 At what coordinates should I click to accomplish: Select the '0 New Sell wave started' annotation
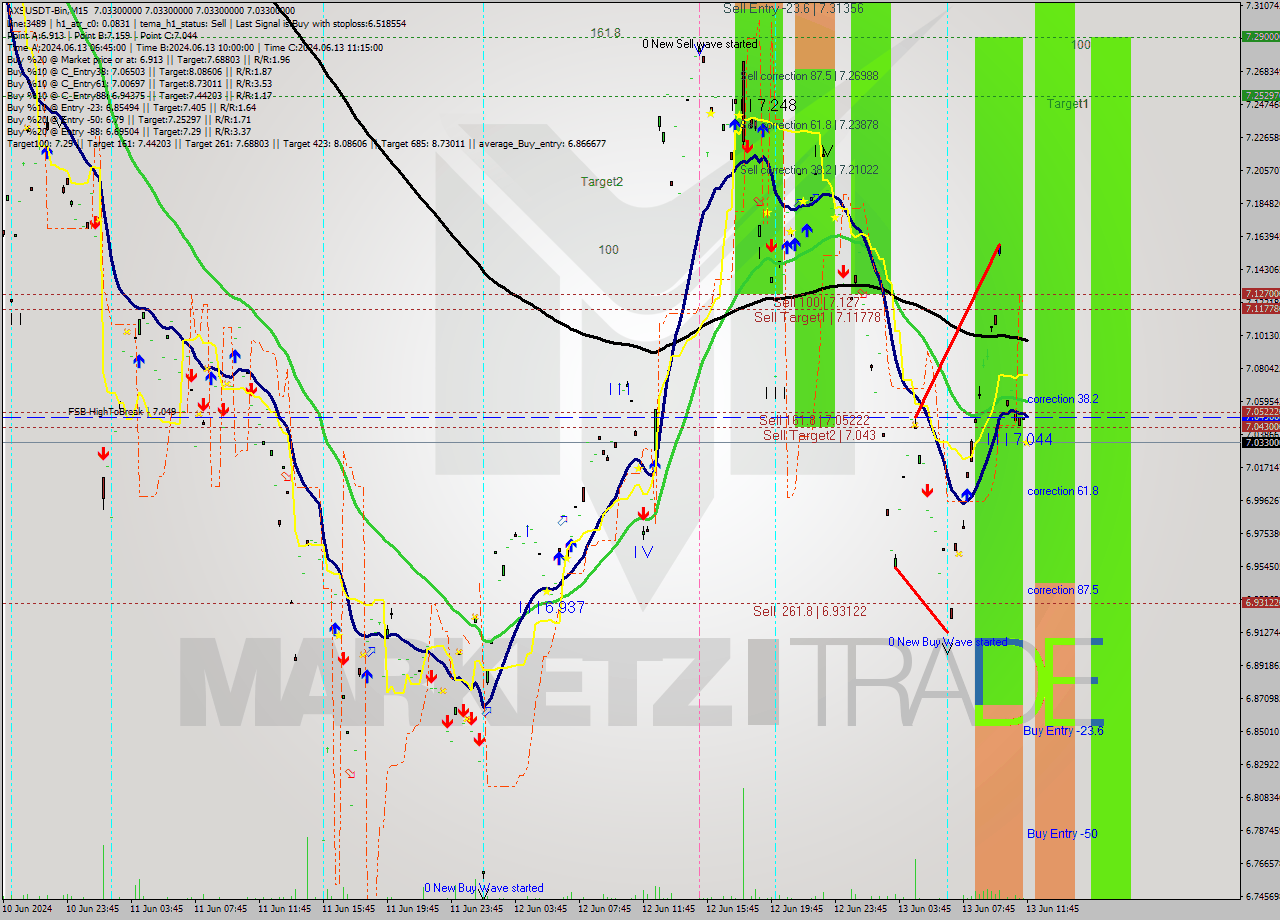click(x=700, y=44)
